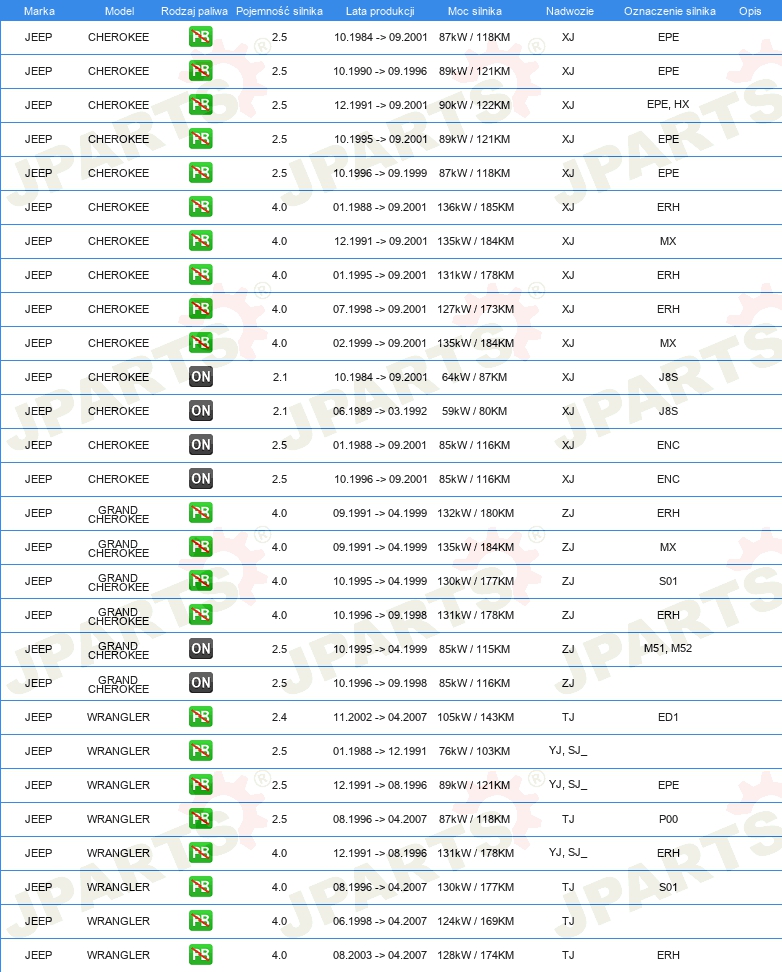Select engine code 'EPE, HX' cell
Screen dimensions: 782x972
[668, 104]
